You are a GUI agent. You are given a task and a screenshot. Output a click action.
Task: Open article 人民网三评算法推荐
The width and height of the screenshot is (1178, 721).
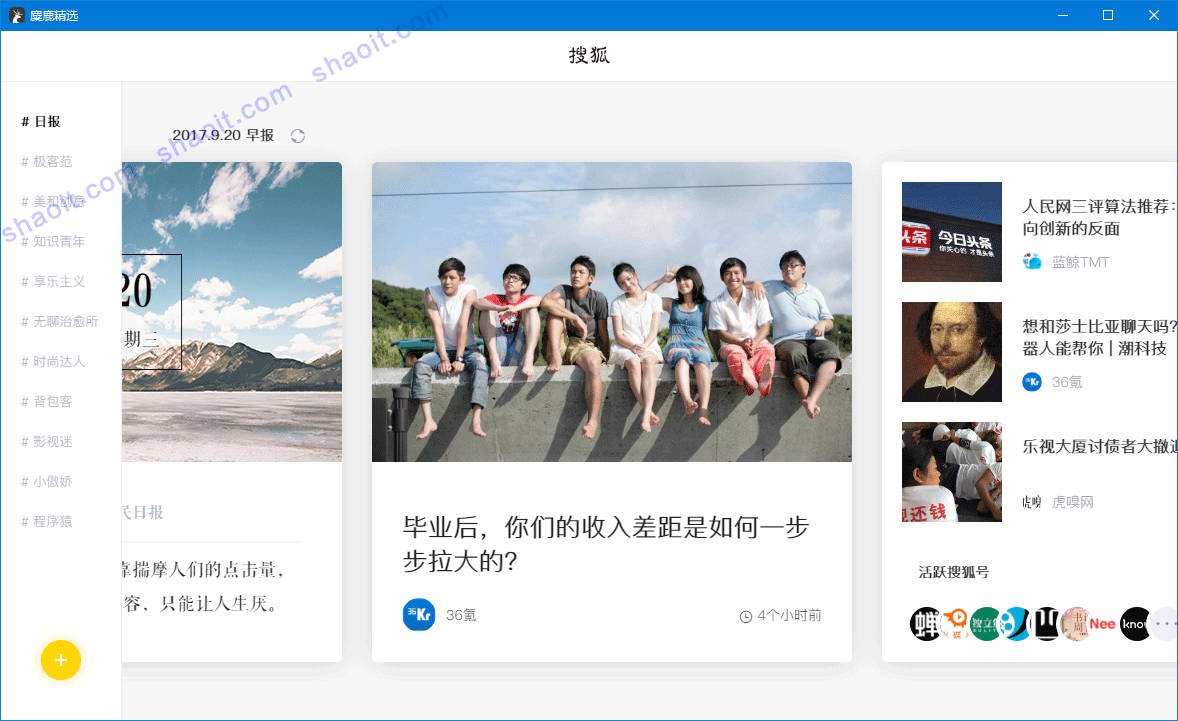(1098, 217)
